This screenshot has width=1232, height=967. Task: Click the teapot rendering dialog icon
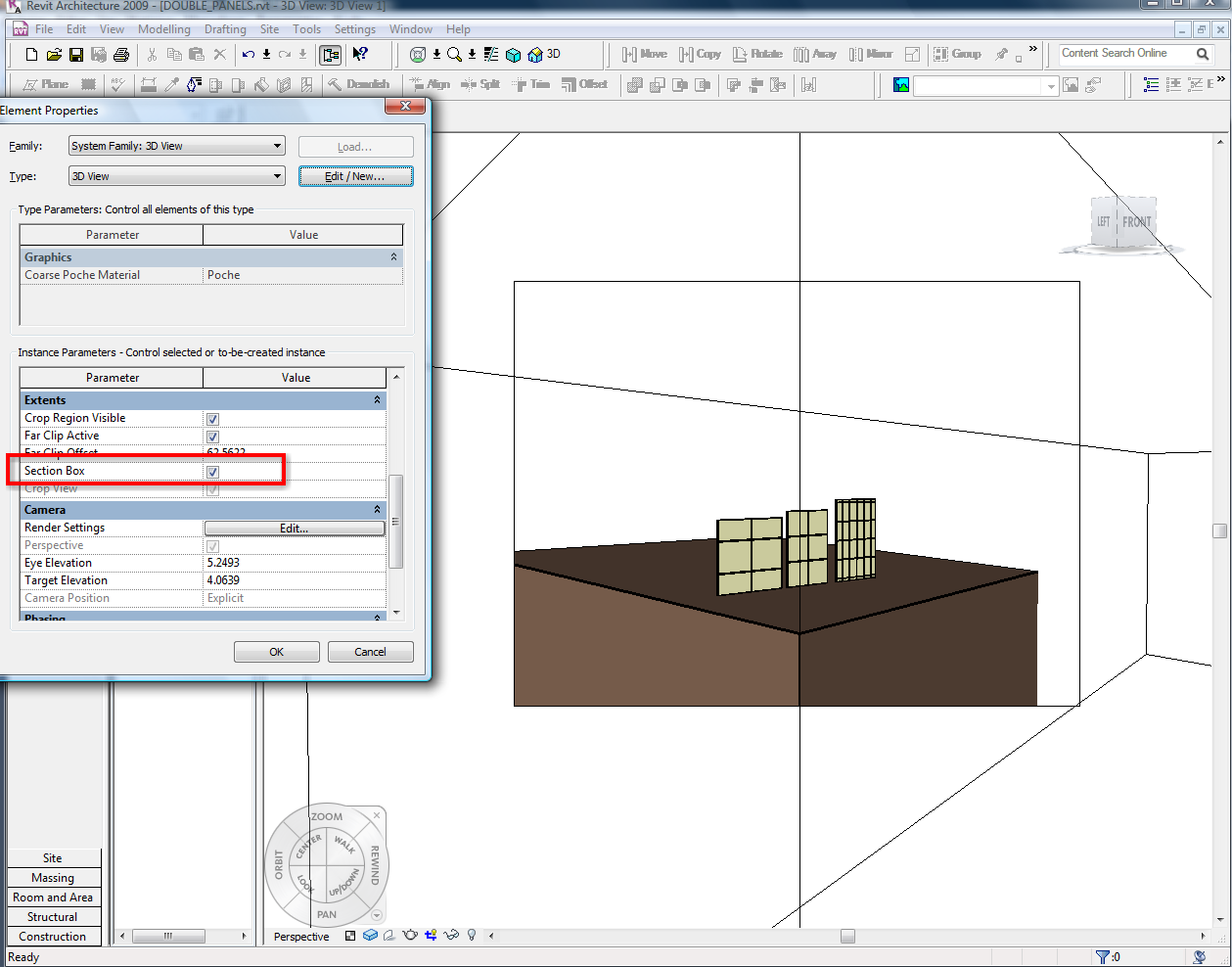point(410,936)
